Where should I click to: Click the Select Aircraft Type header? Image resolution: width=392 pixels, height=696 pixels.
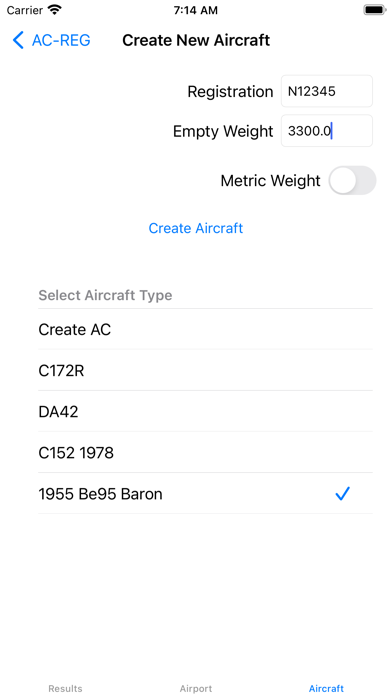(x=105, y=295)
